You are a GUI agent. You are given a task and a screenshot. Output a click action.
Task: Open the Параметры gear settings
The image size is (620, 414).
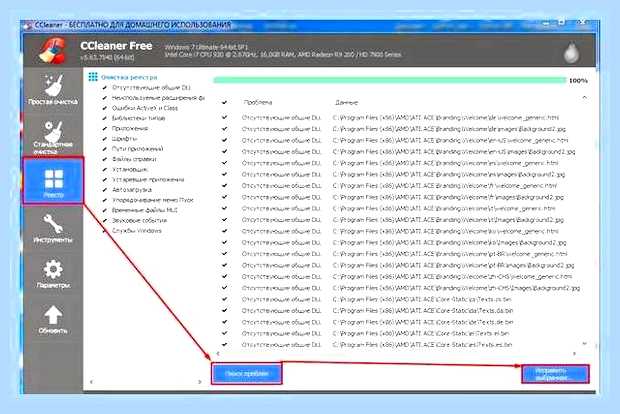pos(53,274)
